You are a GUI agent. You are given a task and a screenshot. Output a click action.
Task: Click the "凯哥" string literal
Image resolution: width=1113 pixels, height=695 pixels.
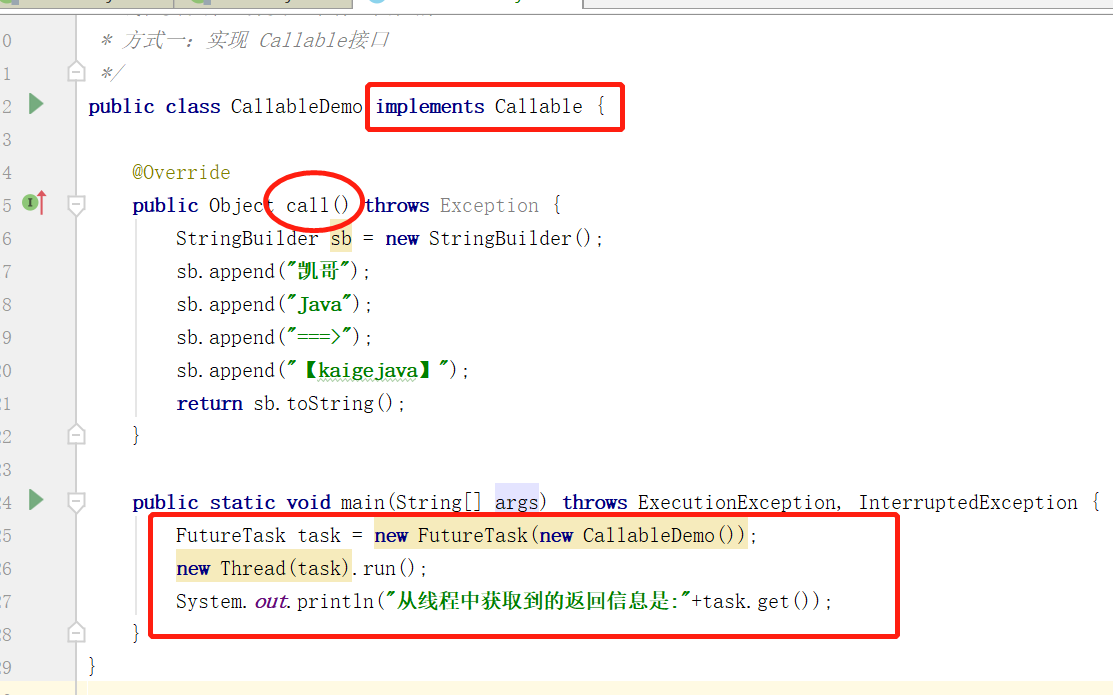317,271
